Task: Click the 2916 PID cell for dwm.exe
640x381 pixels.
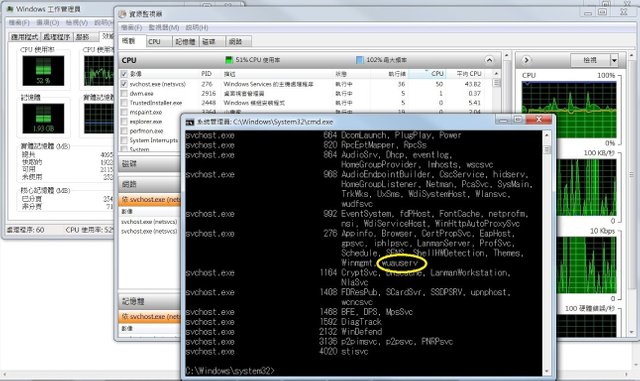Action: pos(209,94)
